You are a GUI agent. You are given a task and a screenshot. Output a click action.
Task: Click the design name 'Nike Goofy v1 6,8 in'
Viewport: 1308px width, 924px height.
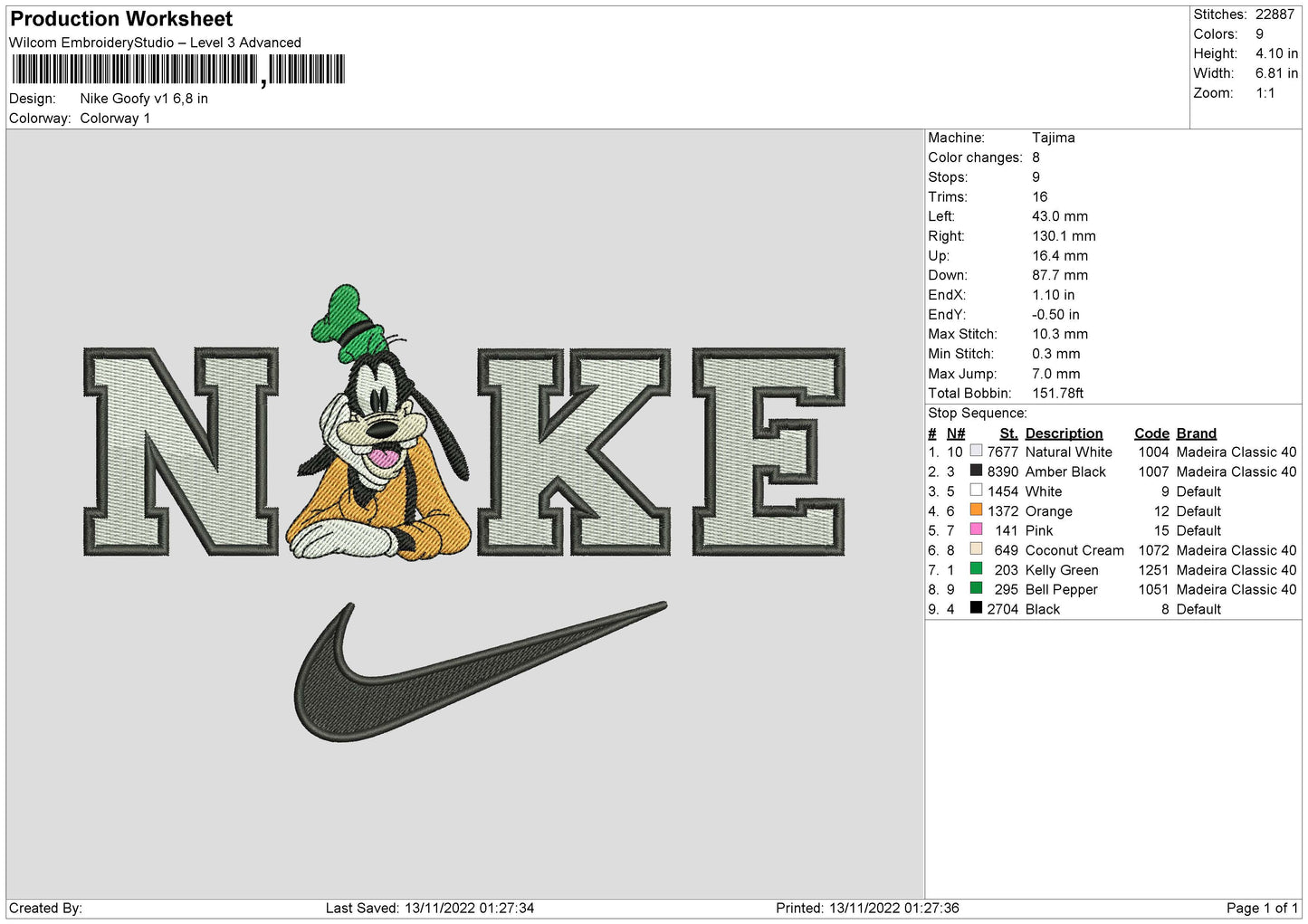coord(144,99)
